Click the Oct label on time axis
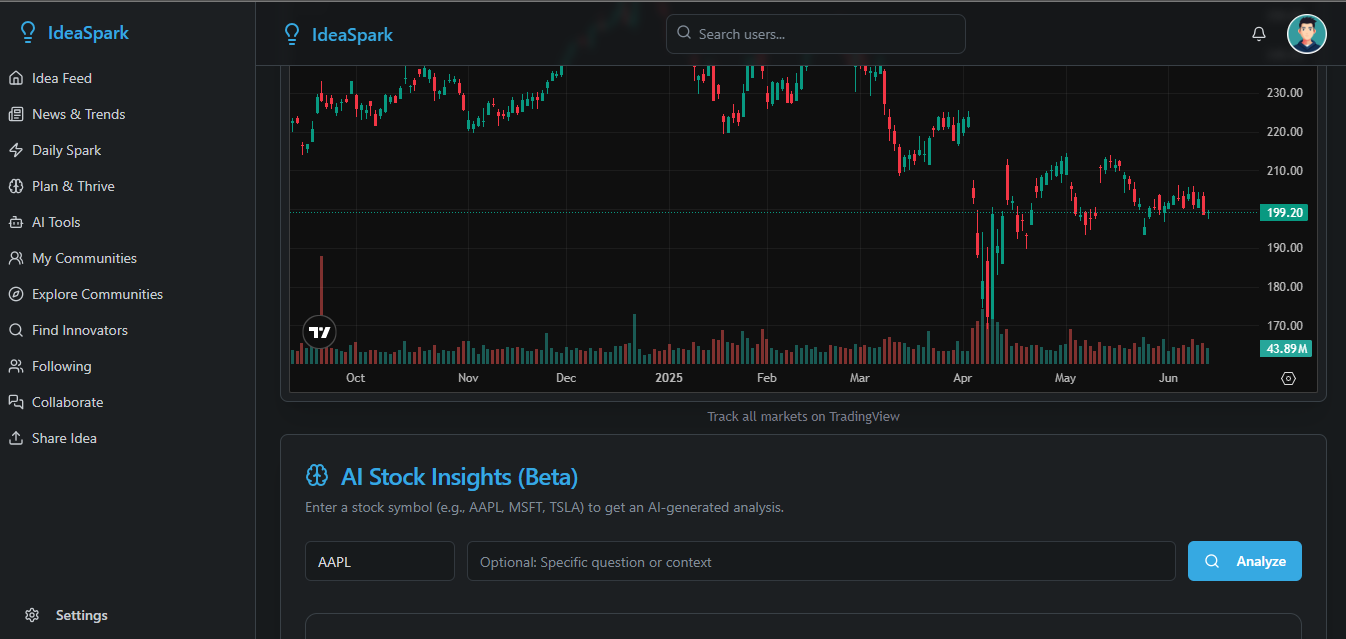 355,378
